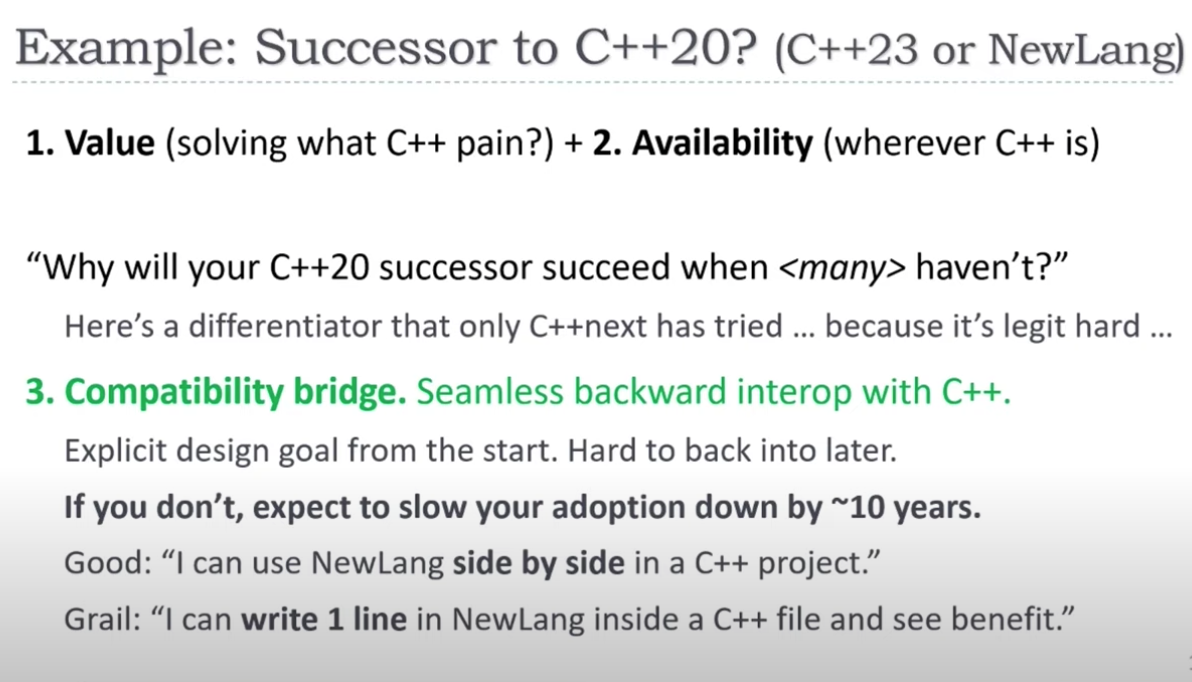Click the slide title 'Example: Successor to C++20?'
The image size is (1192, 682).
386,48
